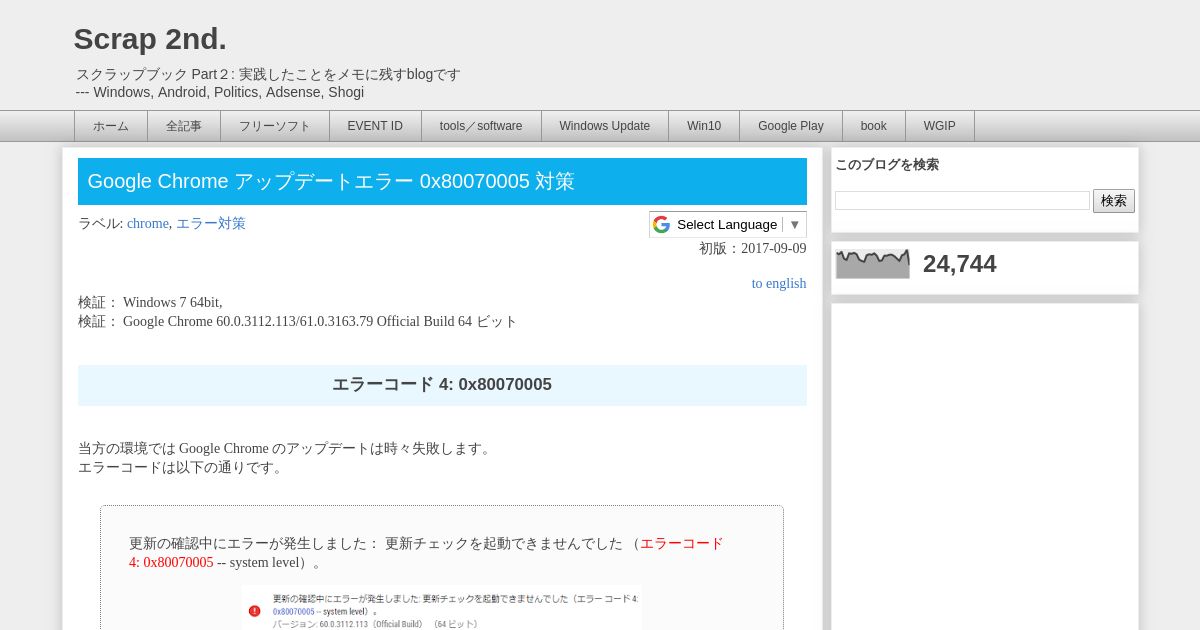The height and width of the screenshot is (630, 1200).
Task: Click the article title Google Chrome アップデートエラー
Action: coord(331,181)
